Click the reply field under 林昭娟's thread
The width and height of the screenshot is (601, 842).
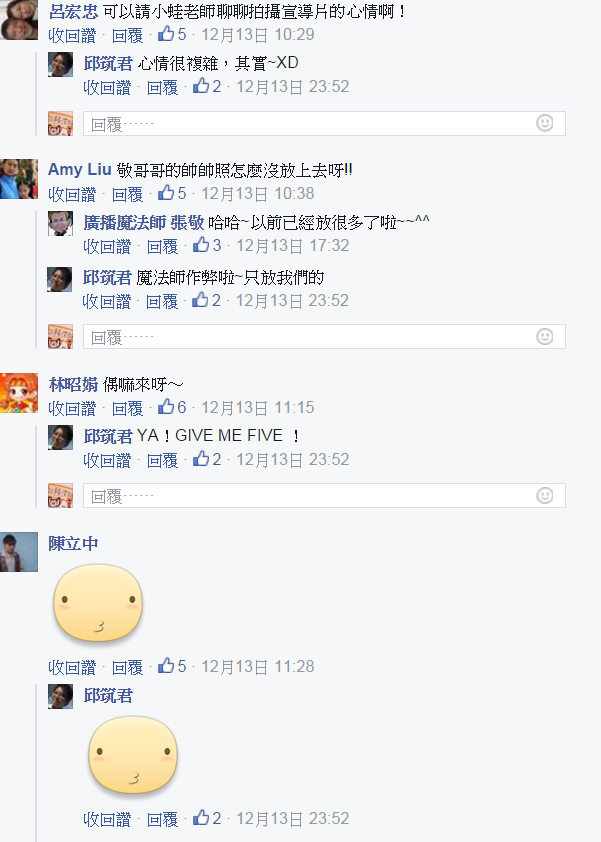pos(324,496)
